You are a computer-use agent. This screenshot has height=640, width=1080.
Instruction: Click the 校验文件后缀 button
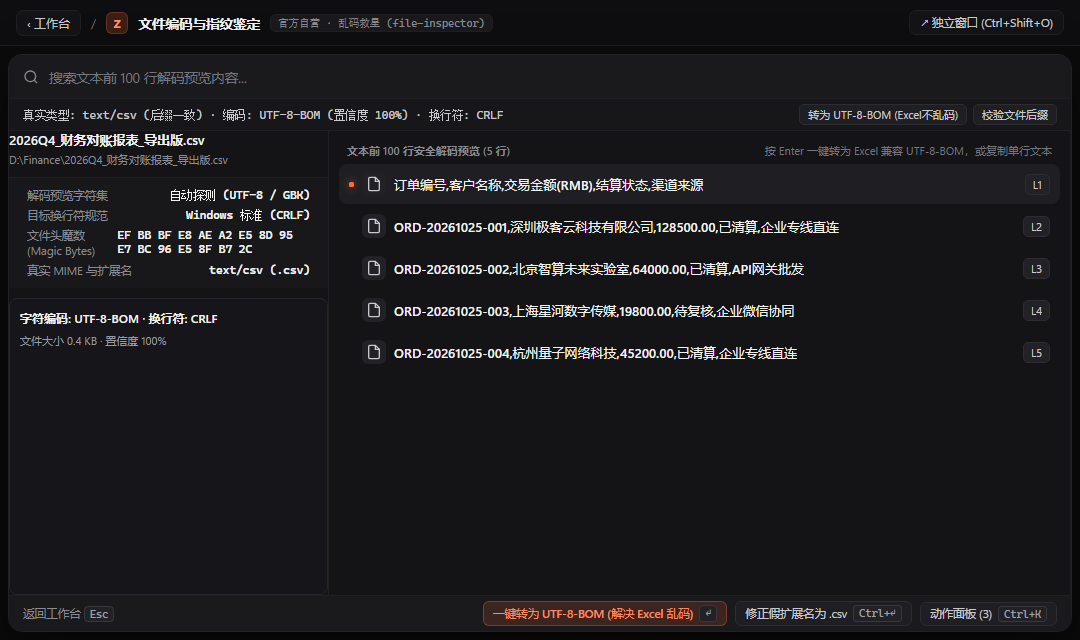1015,115
